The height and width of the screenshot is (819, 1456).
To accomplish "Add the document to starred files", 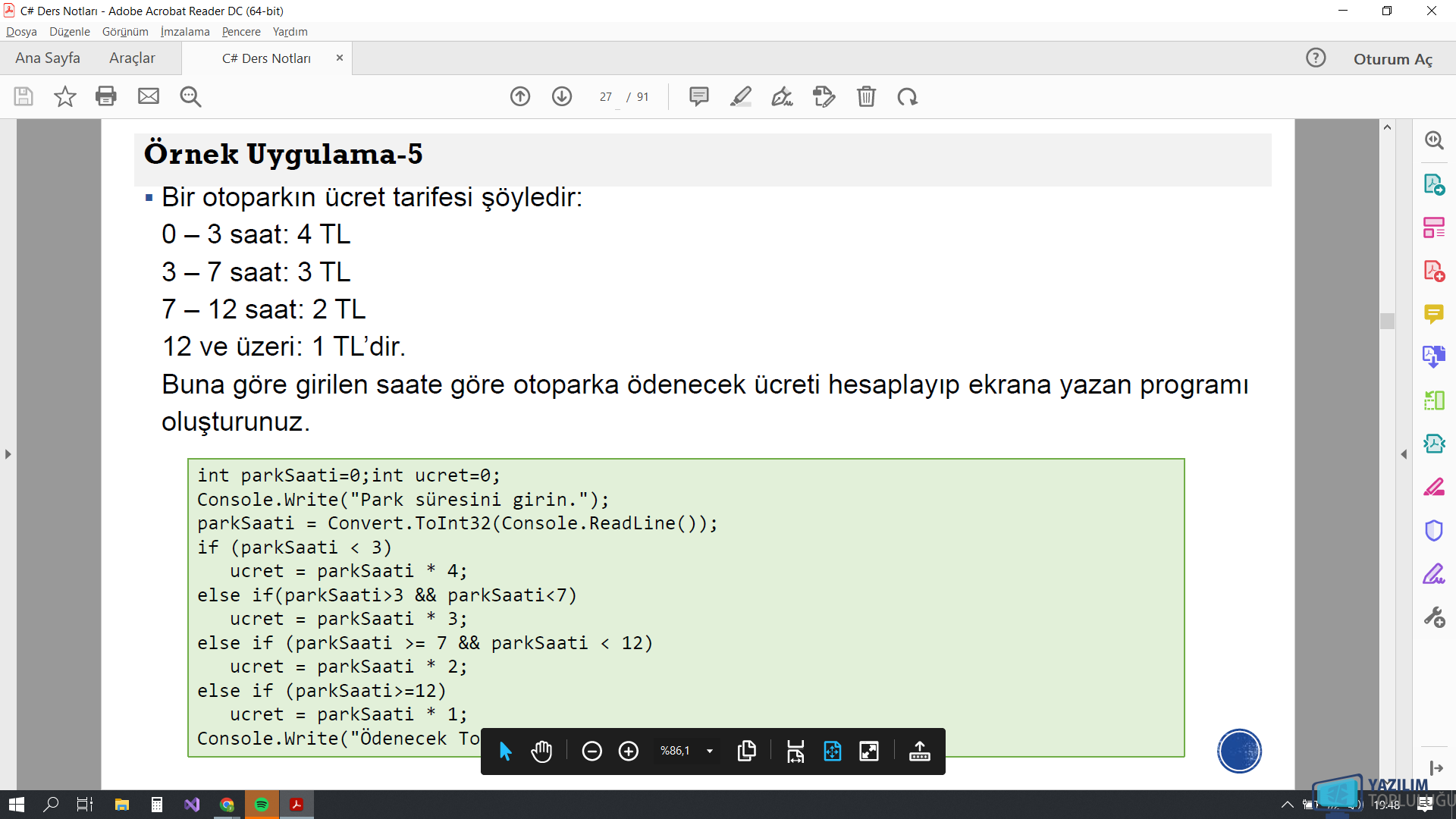I will 65,96.
